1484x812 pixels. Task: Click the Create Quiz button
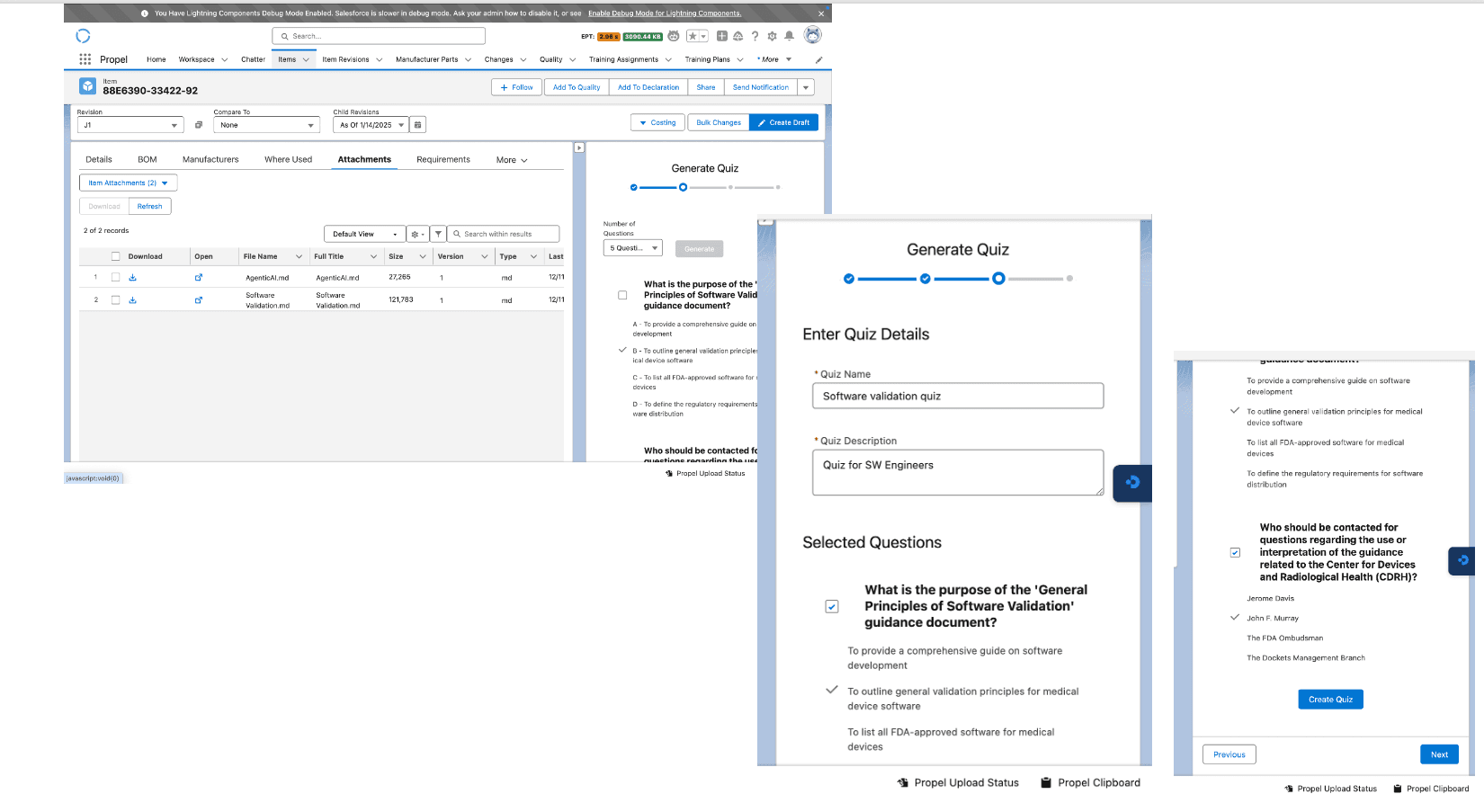click(1330, 700)
